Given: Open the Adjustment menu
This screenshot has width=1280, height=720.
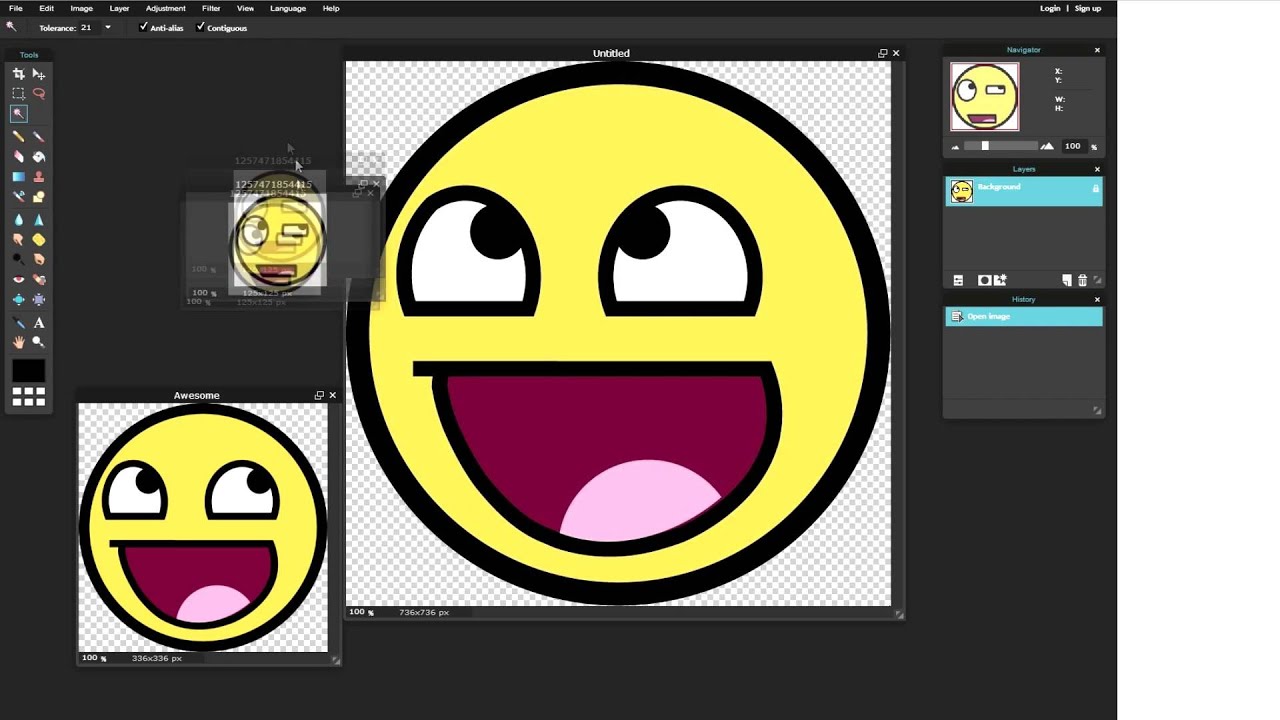Looking at the screenshot, I should tap(165, 8).
